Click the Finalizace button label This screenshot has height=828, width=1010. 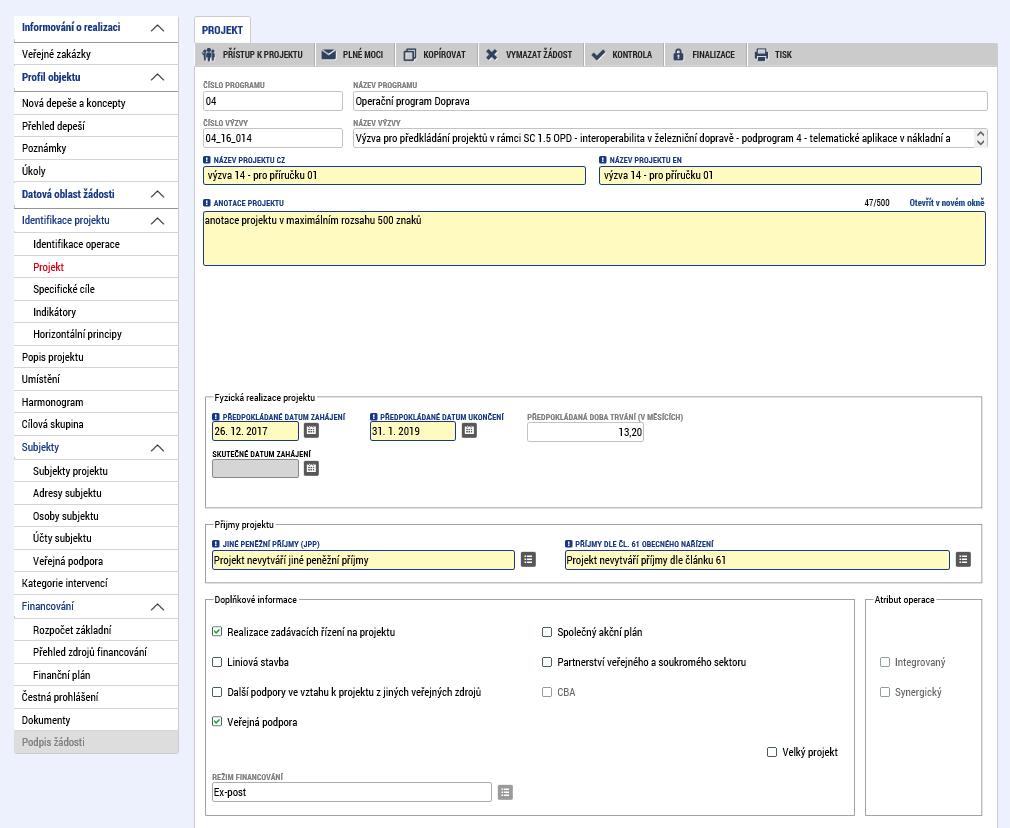(x=713, y=55)
